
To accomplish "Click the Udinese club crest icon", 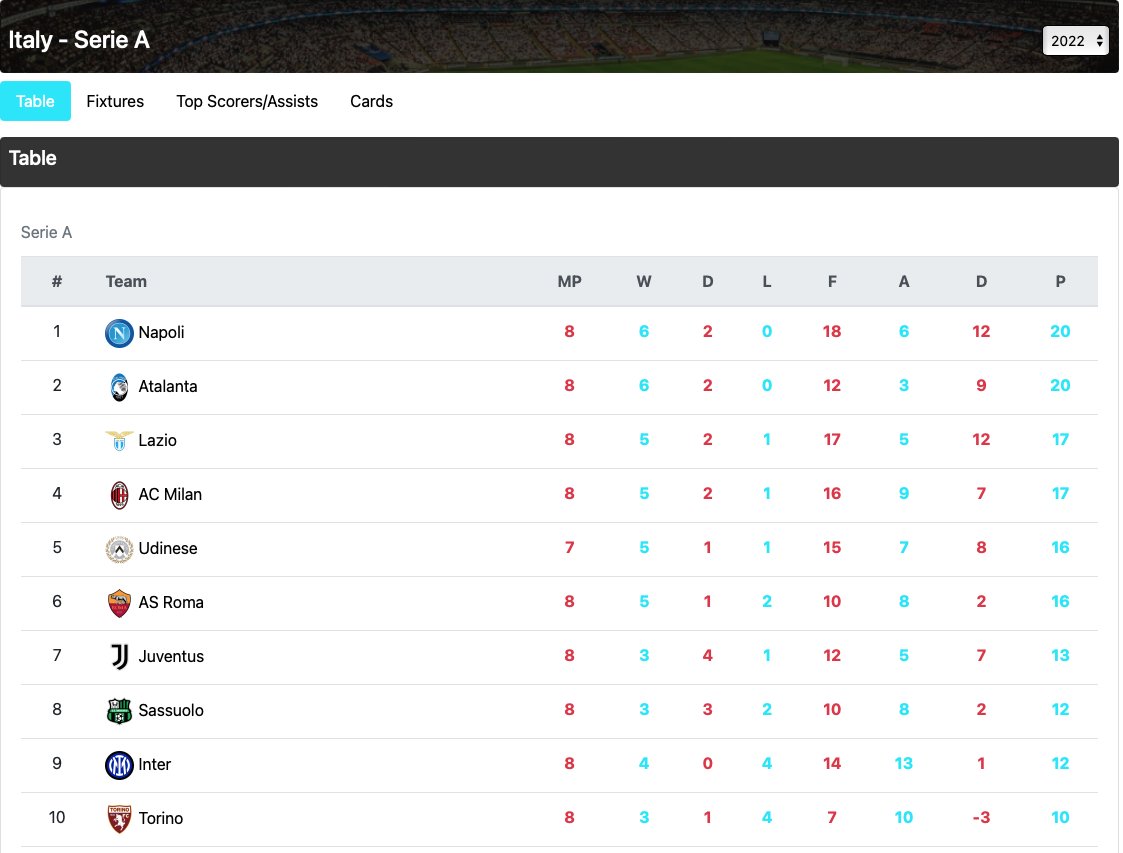I will coord(119,548).
